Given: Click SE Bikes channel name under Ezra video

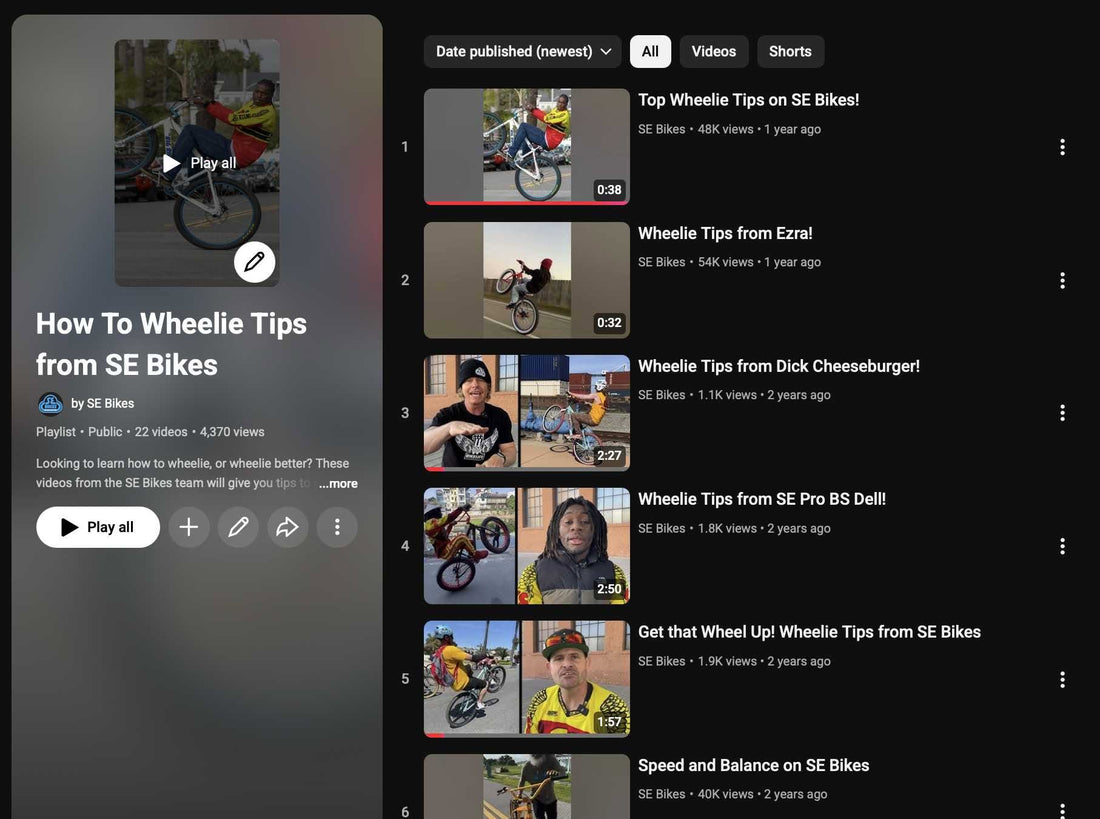Looking at the screenshot, I should [x=662, y=262].
